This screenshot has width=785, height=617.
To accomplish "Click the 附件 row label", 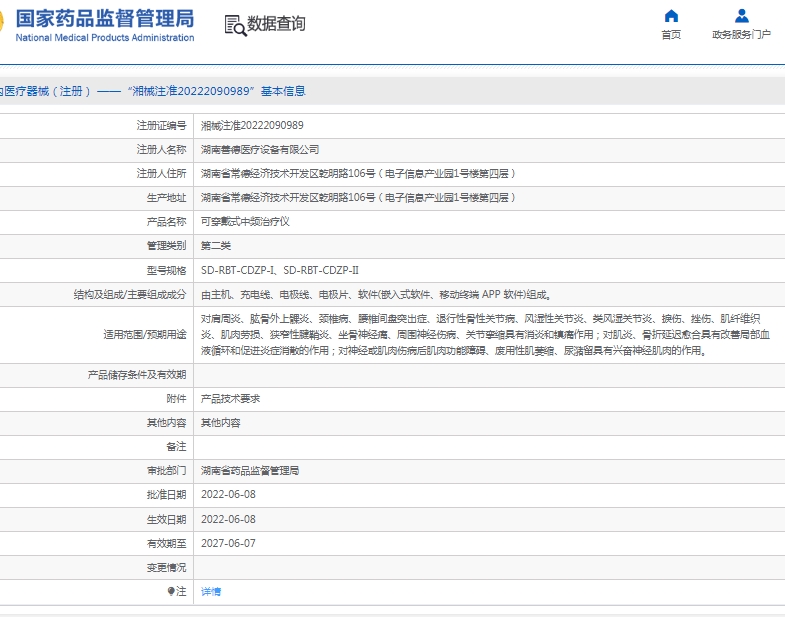I will (x=176, y=399).
